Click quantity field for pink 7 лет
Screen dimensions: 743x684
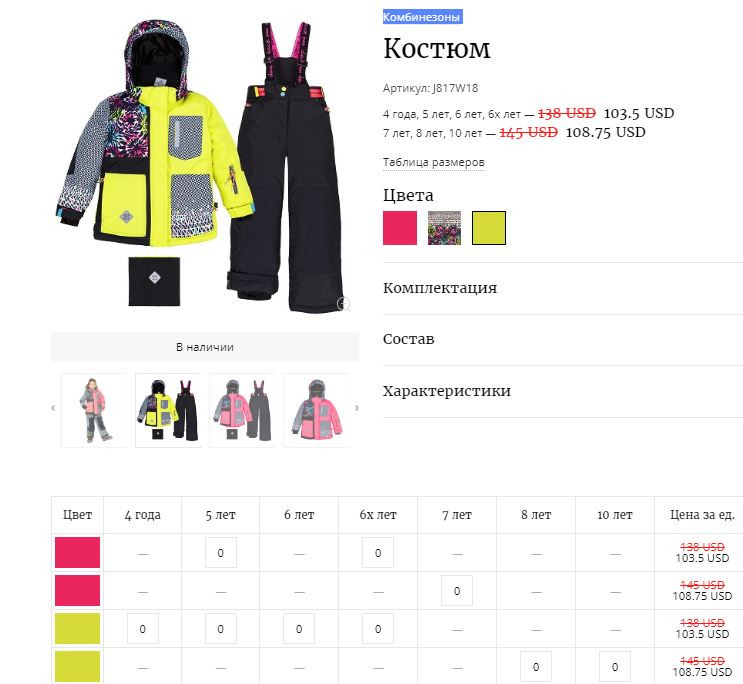click(457, 591)
